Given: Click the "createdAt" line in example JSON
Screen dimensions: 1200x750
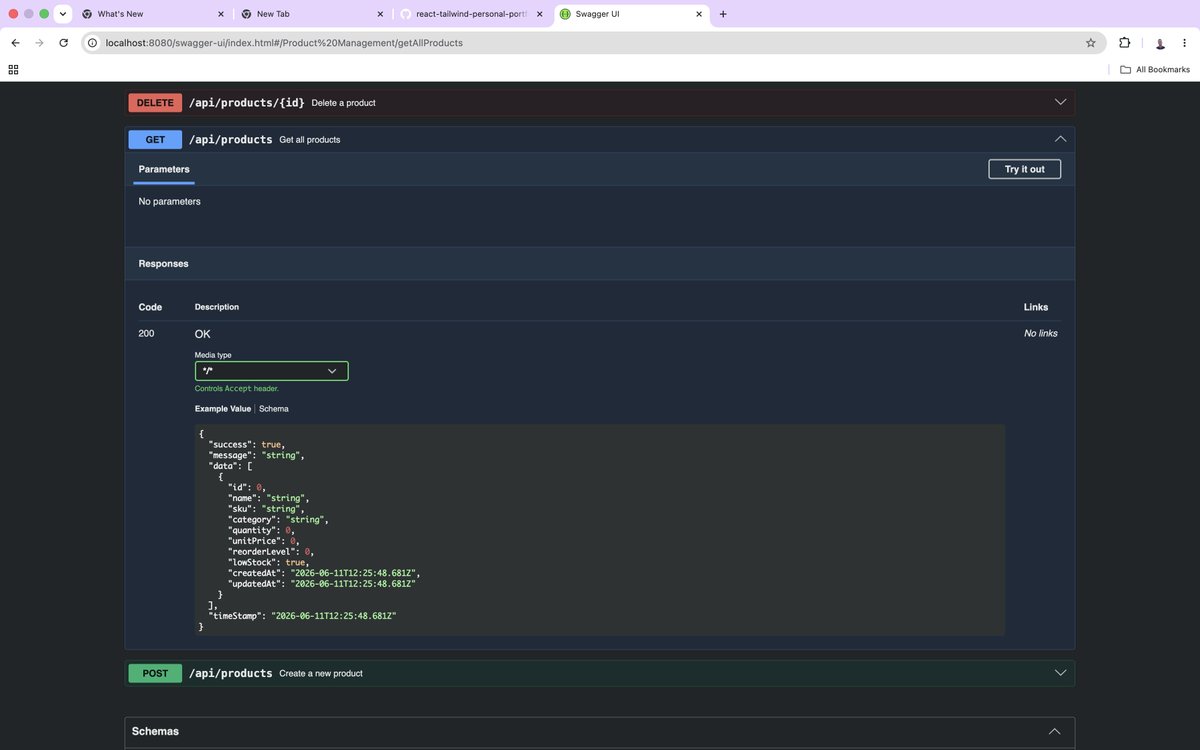Looking at the screenshot, I should point(325,574).
